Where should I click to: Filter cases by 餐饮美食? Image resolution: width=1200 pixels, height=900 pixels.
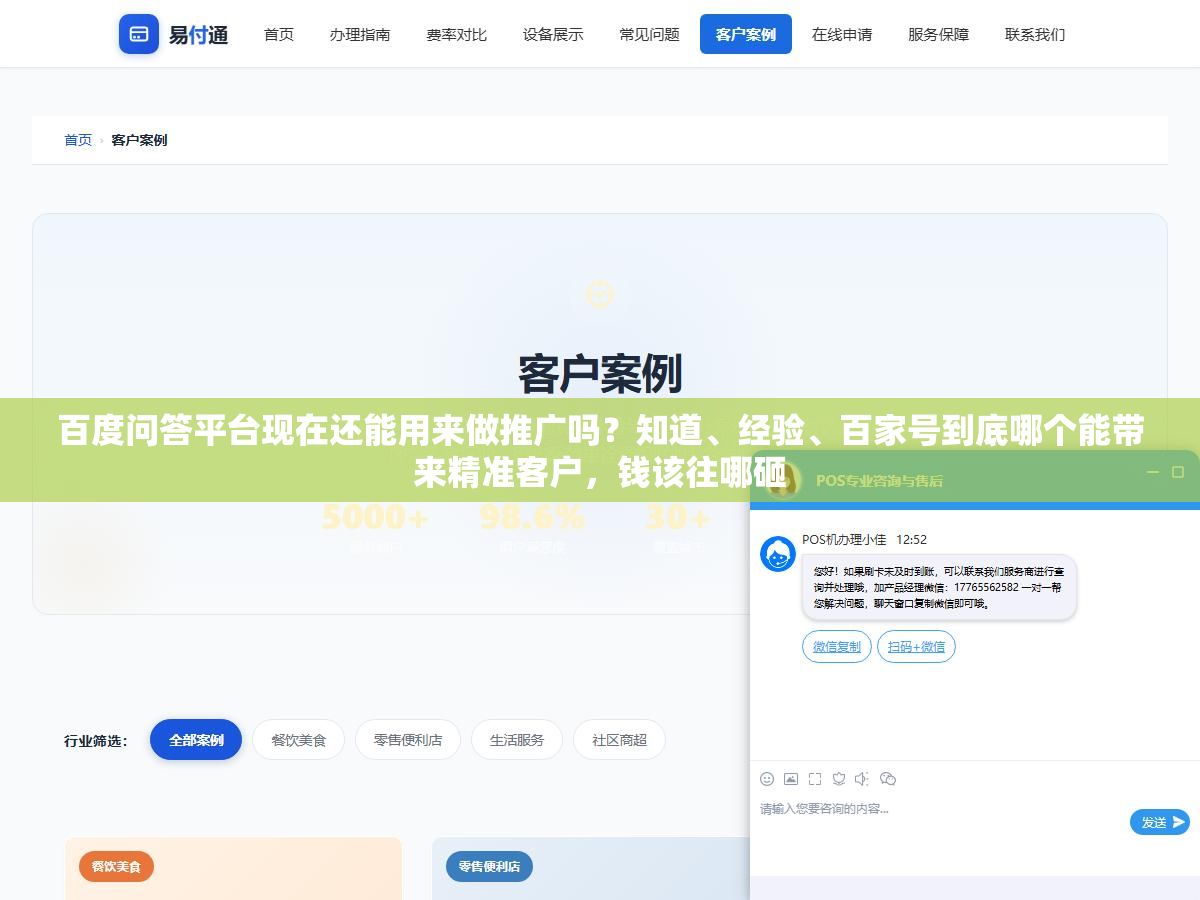[298, 740]
